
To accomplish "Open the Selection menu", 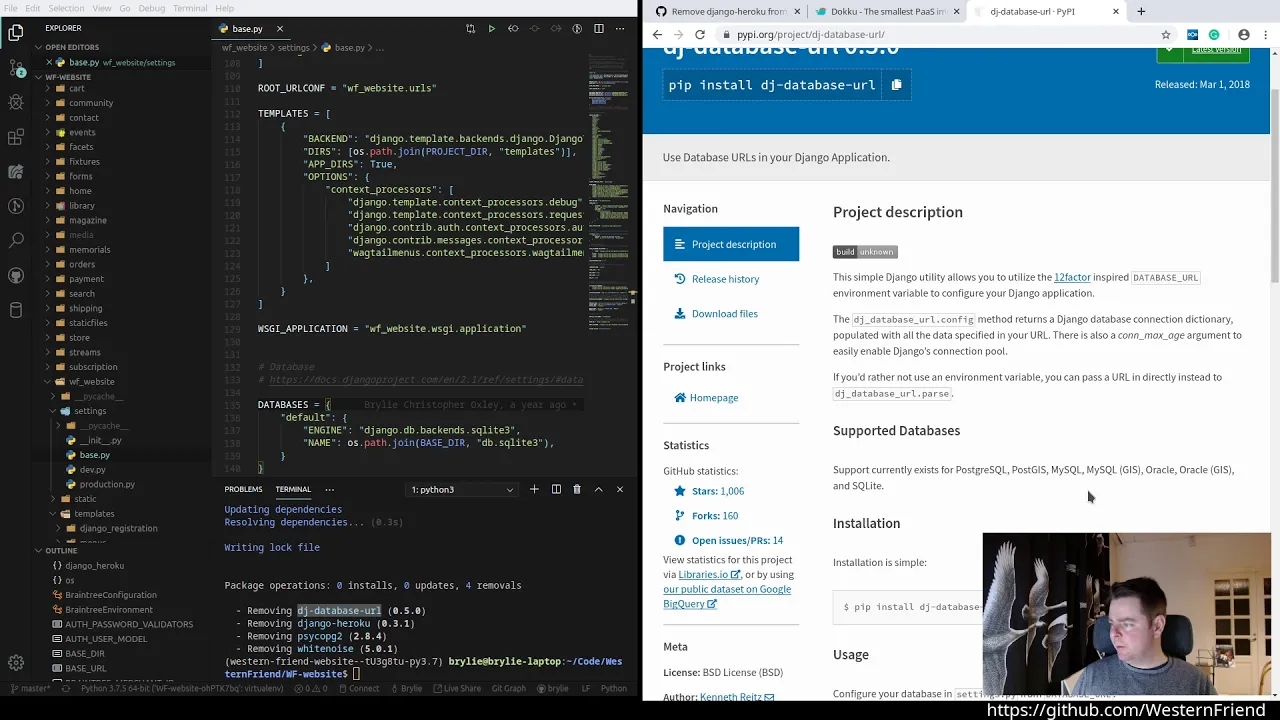I will [66, 8].
